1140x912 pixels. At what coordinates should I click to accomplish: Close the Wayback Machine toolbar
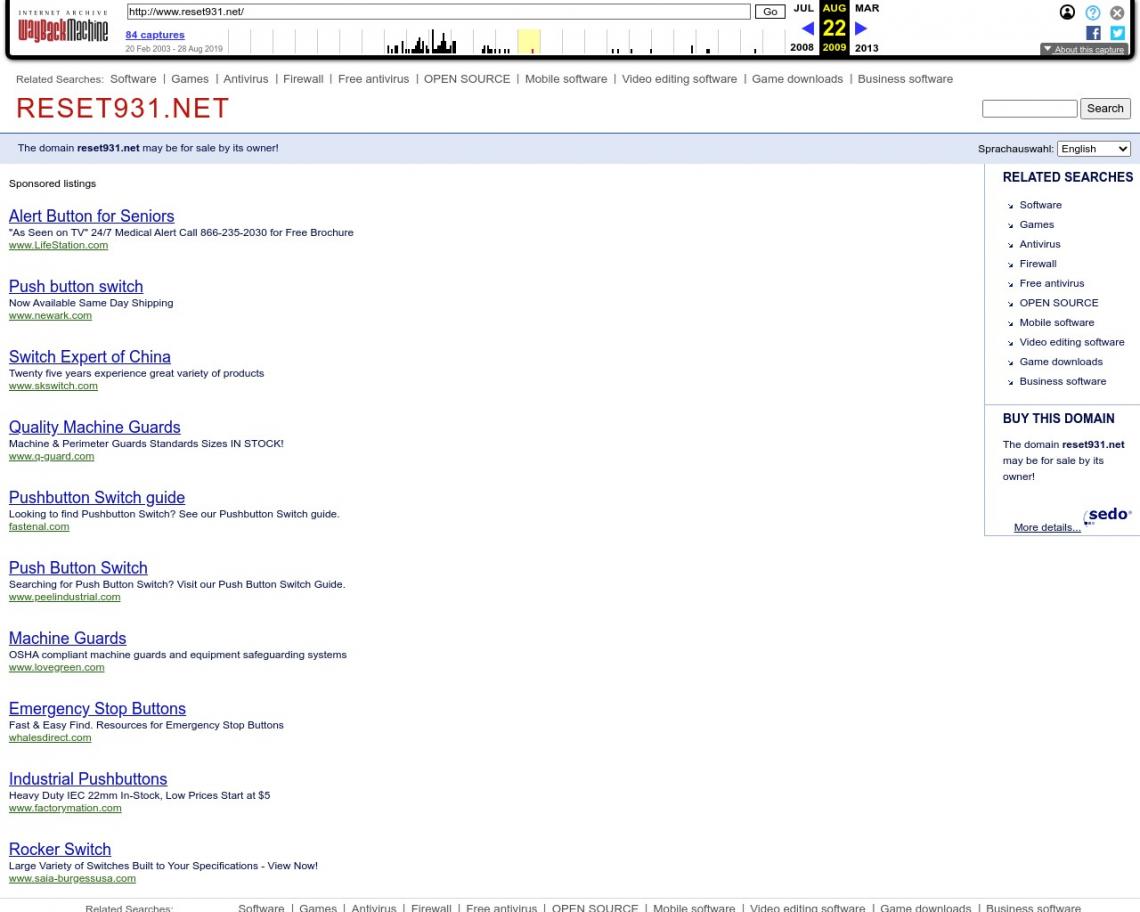(1117, 12)
